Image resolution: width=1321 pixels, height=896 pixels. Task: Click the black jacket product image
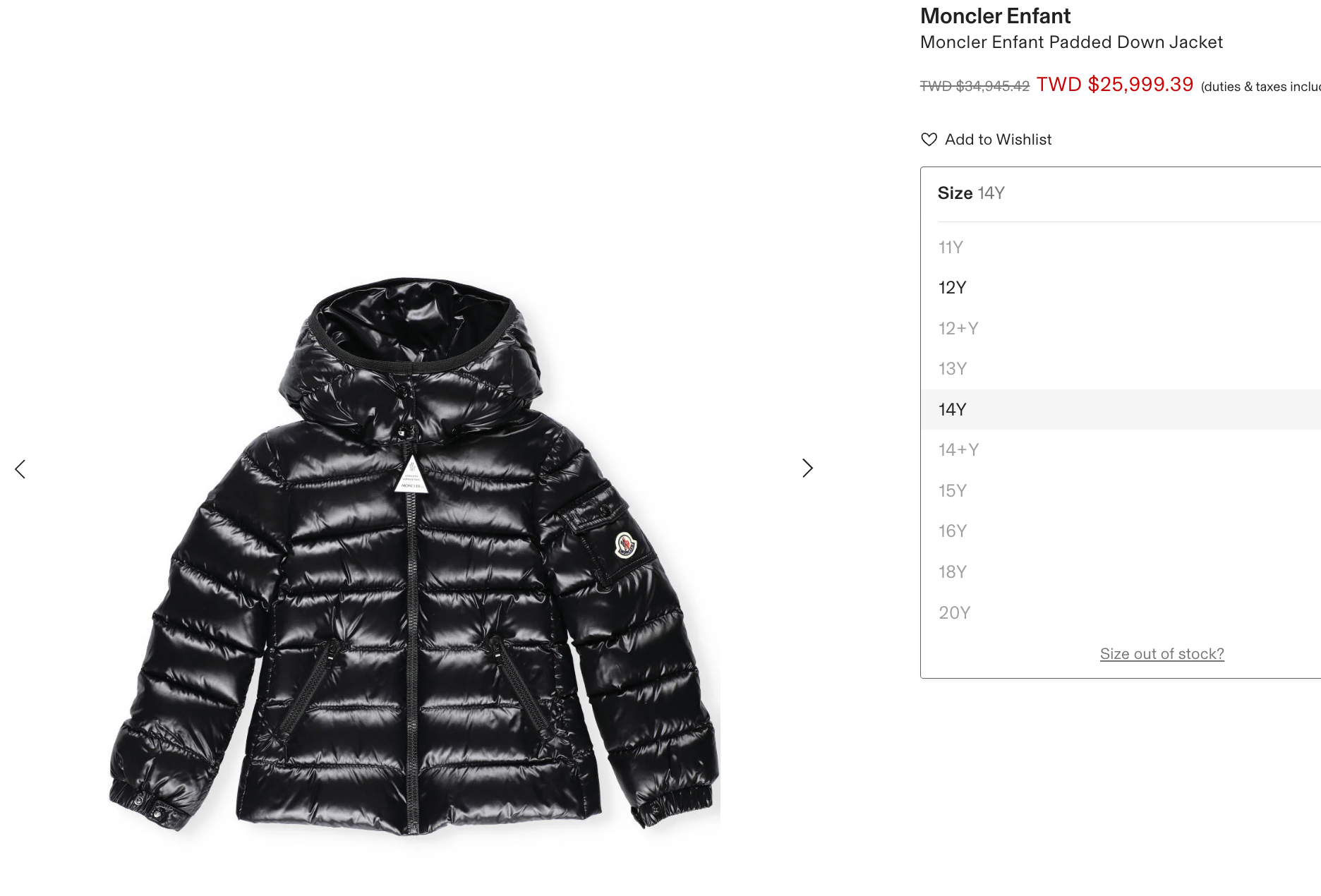[414, 556]
